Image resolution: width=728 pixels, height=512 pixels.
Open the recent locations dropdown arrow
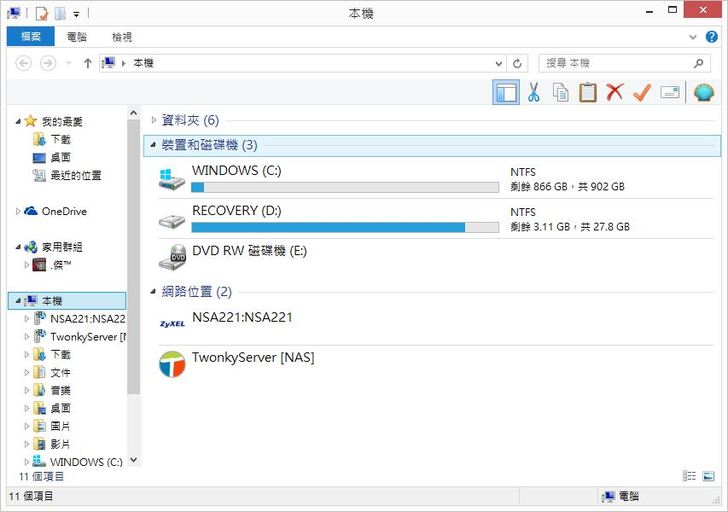click(x=68, y=63)
